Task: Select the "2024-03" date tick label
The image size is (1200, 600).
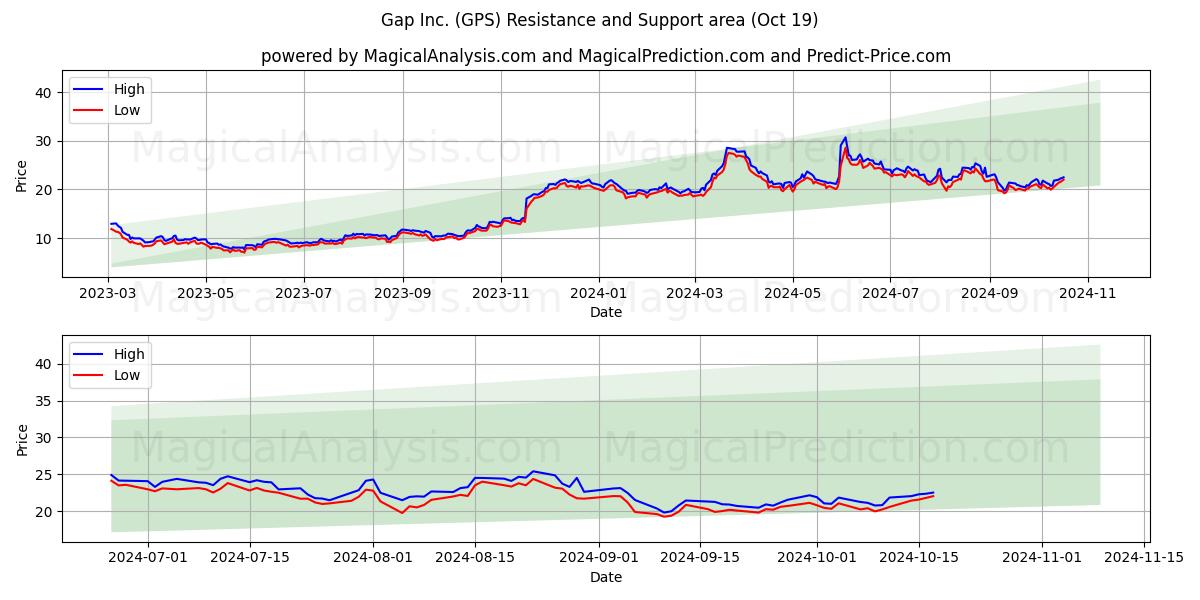Action: click(695, 294)
